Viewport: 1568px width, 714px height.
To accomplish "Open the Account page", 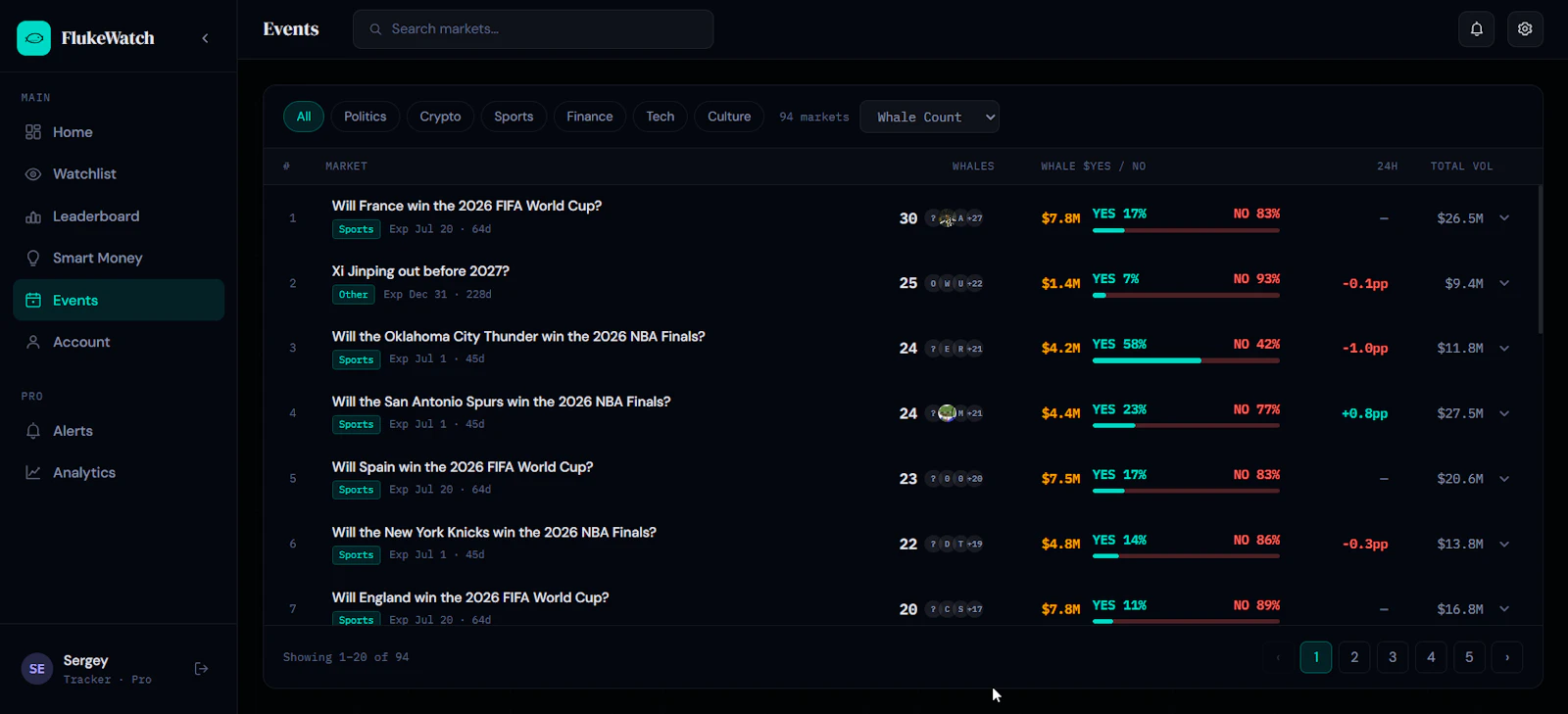I will point(119,343).
